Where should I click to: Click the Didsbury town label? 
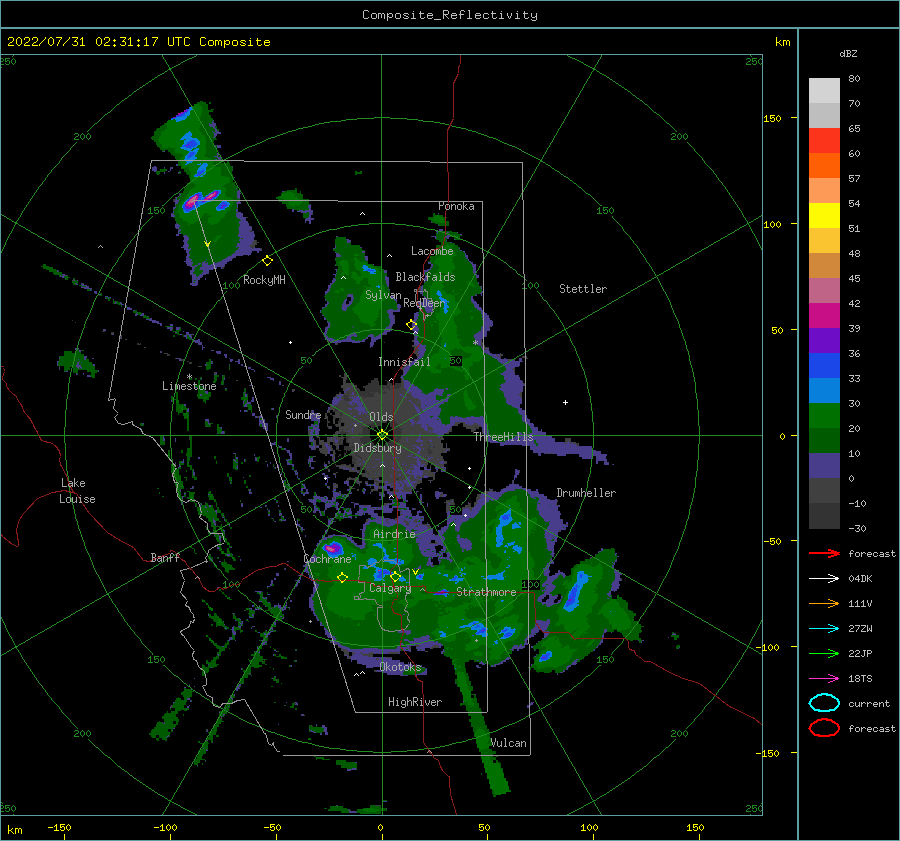click(377, 448)
